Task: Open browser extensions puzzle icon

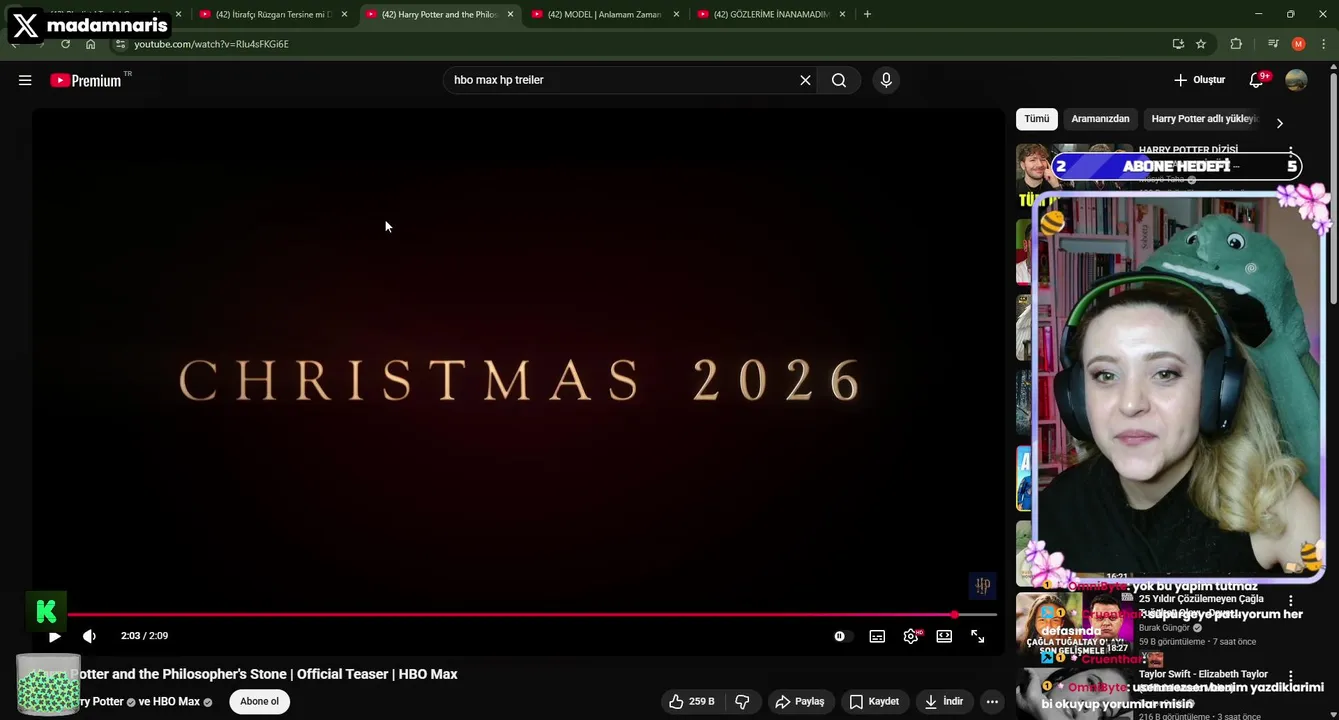Action: [x=1236, y=44]
